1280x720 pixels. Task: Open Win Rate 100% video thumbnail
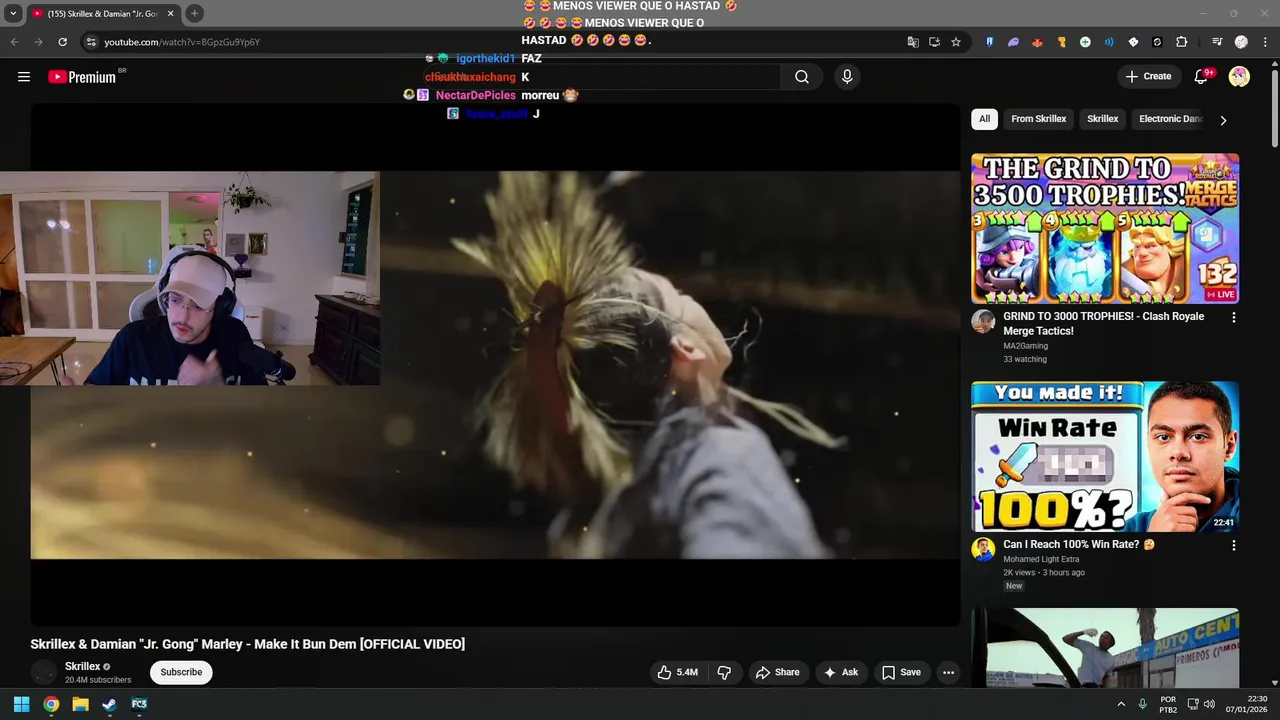click(x=1105, y=456)
